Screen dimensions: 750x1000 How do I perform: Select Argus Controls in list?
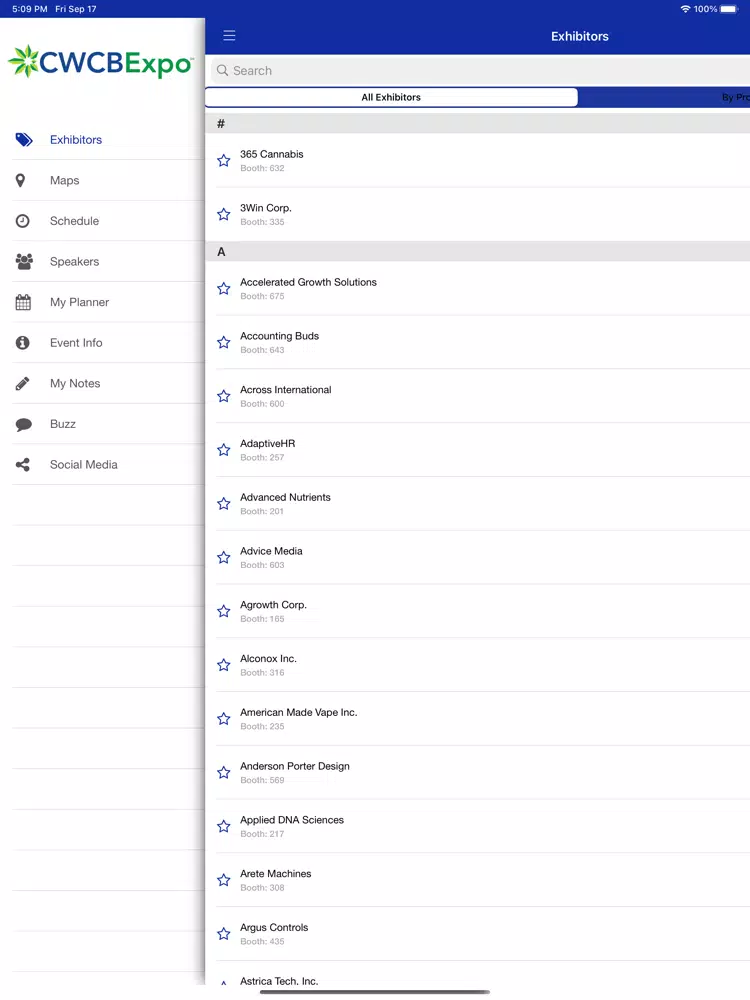click(x=478, y=934)
